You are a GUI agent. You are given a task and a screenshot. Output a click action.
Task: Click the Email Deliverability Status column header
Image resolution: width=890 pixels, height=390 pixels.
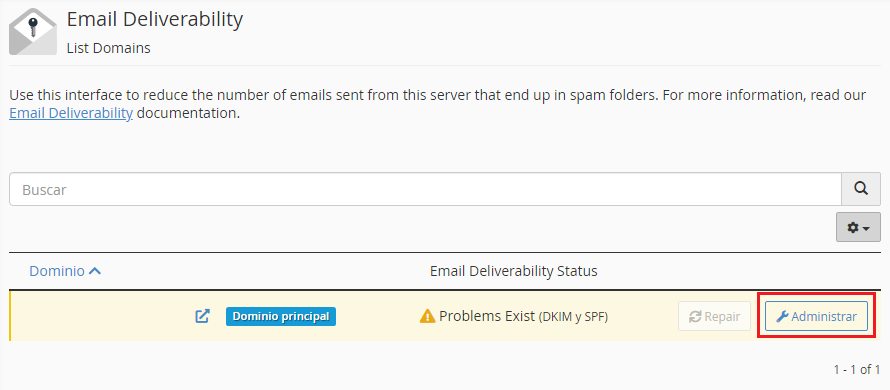pos(514,271)
